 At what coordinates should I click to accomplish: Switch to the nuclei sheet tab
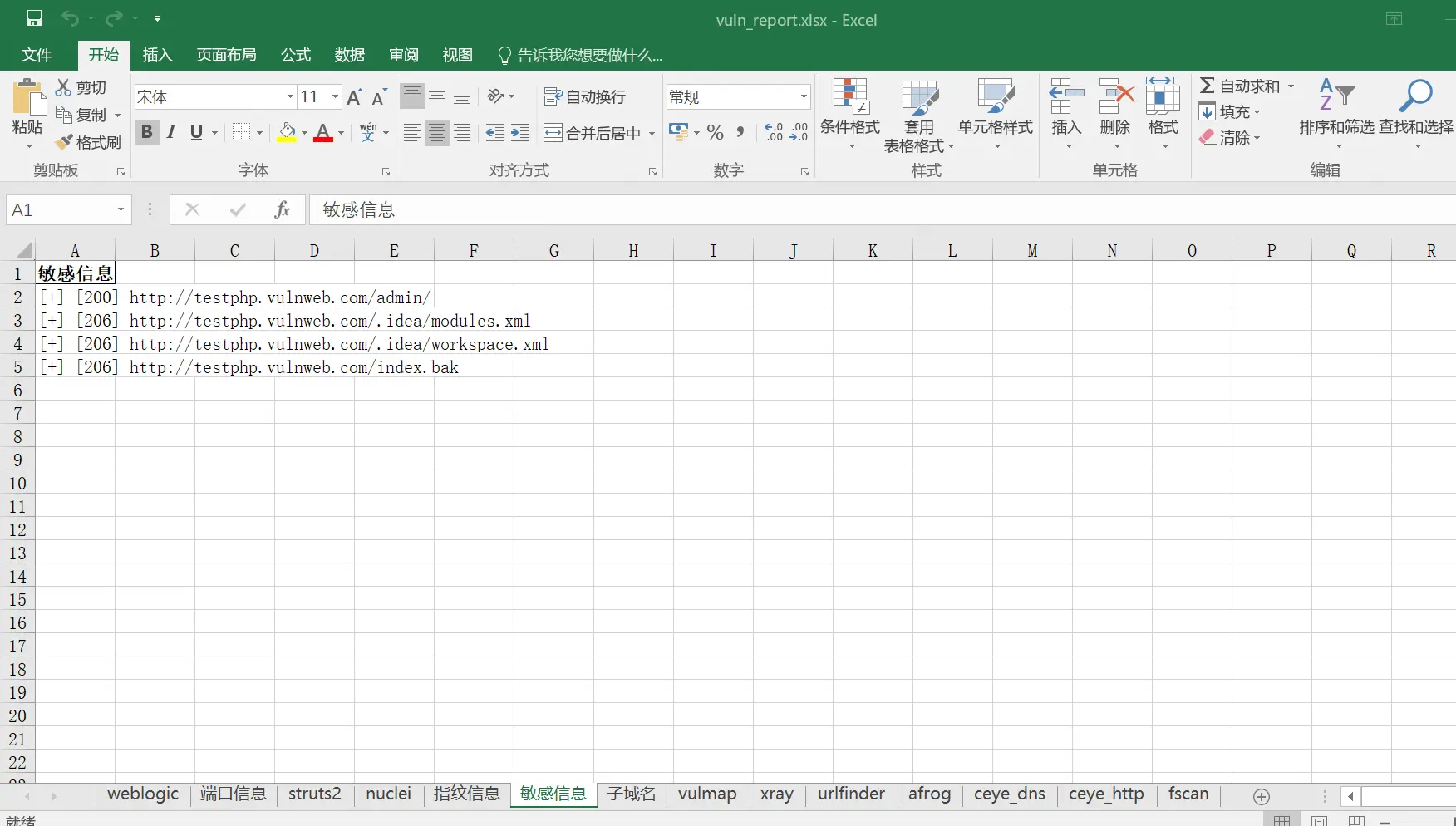pos(388,794)
